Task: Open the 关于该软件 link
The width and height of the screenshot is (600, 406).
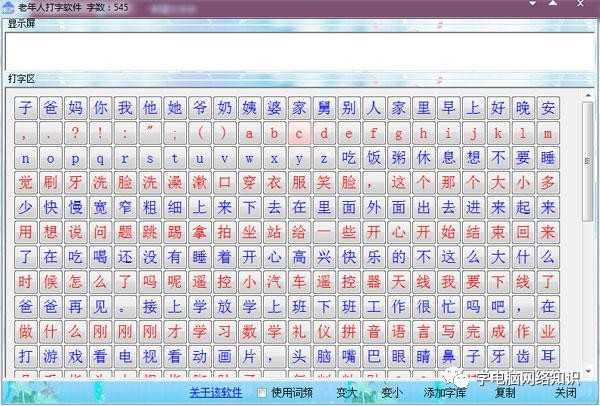Action: click(x=217, y=393)
